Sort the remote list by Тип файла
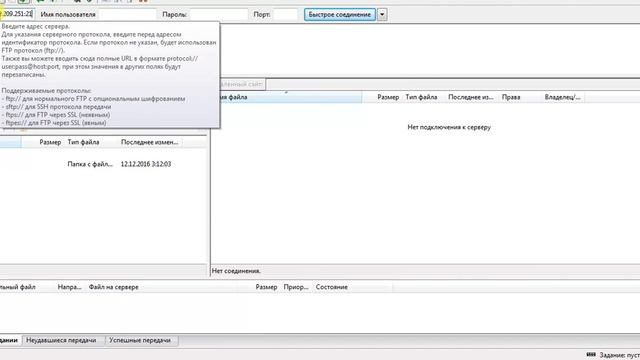 (x=422, y=97)
